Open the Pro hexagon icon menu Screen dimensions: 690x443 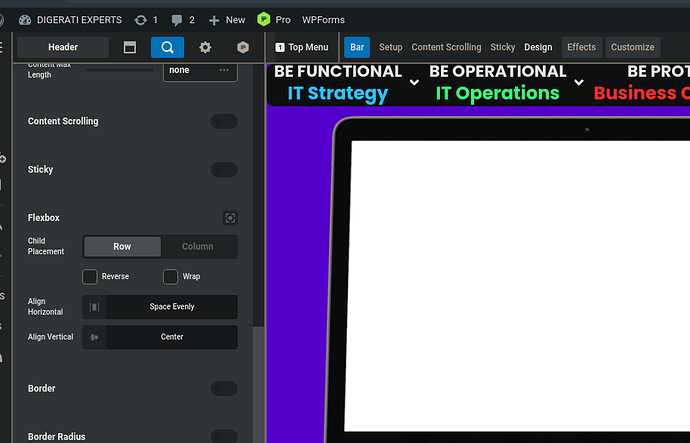coord(264,19)
